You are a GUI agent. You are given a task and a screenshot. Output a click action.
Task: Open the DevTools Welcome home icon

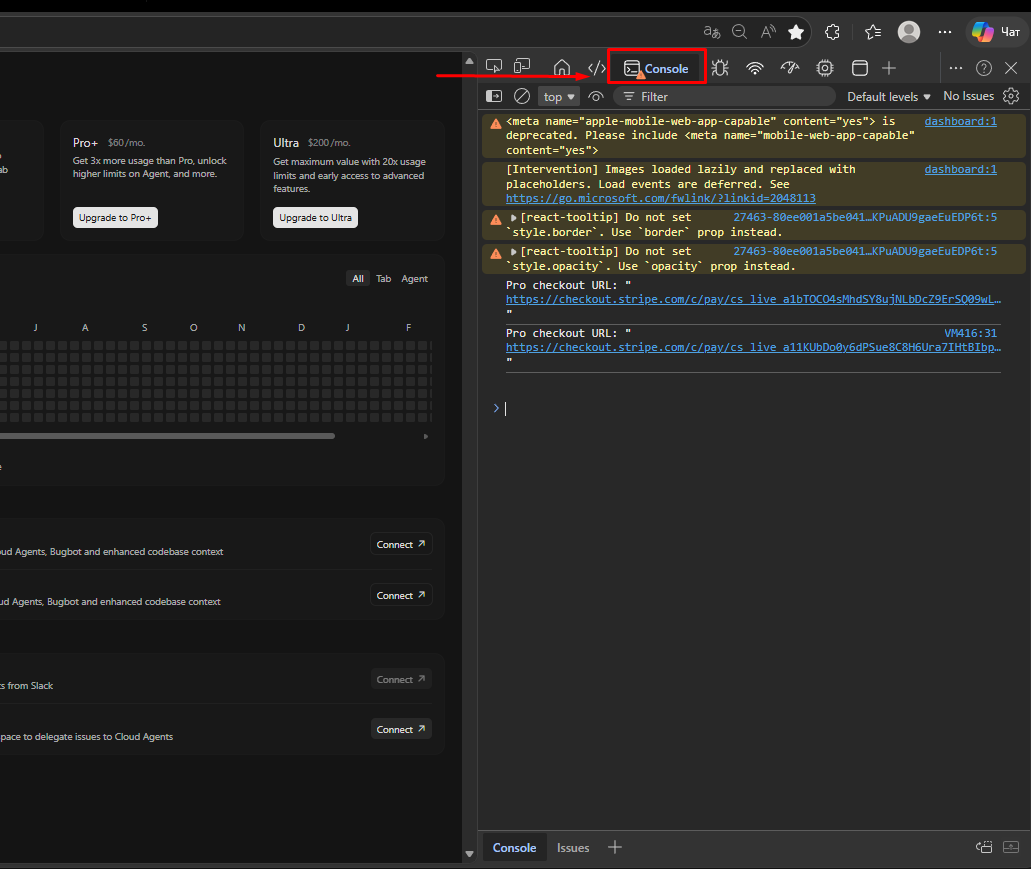click(x=562, y=68)
